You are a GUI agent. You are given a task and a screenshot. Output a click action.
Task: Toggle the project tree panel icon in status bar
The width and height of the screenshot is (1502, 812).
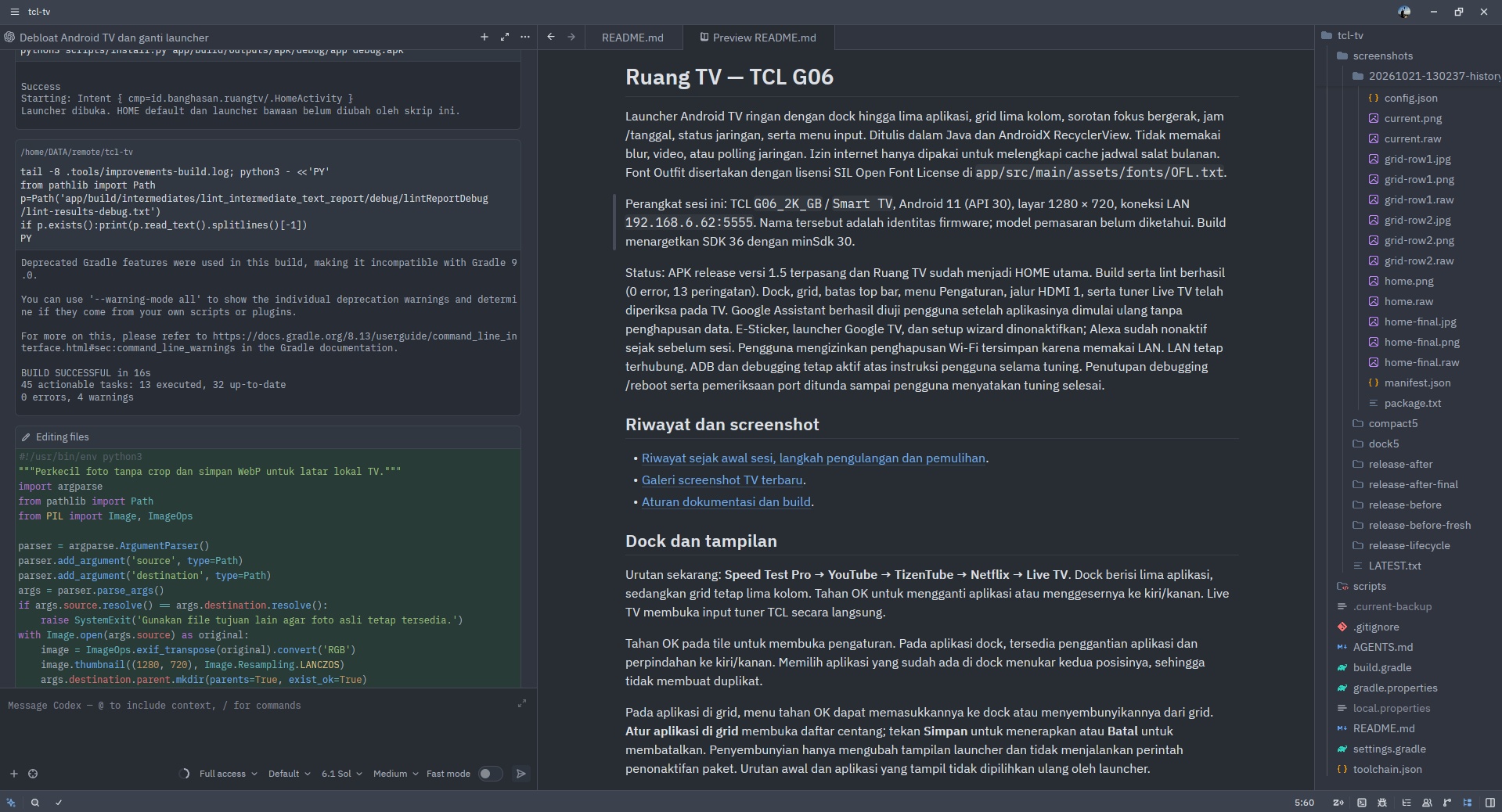click(1468, 802)
